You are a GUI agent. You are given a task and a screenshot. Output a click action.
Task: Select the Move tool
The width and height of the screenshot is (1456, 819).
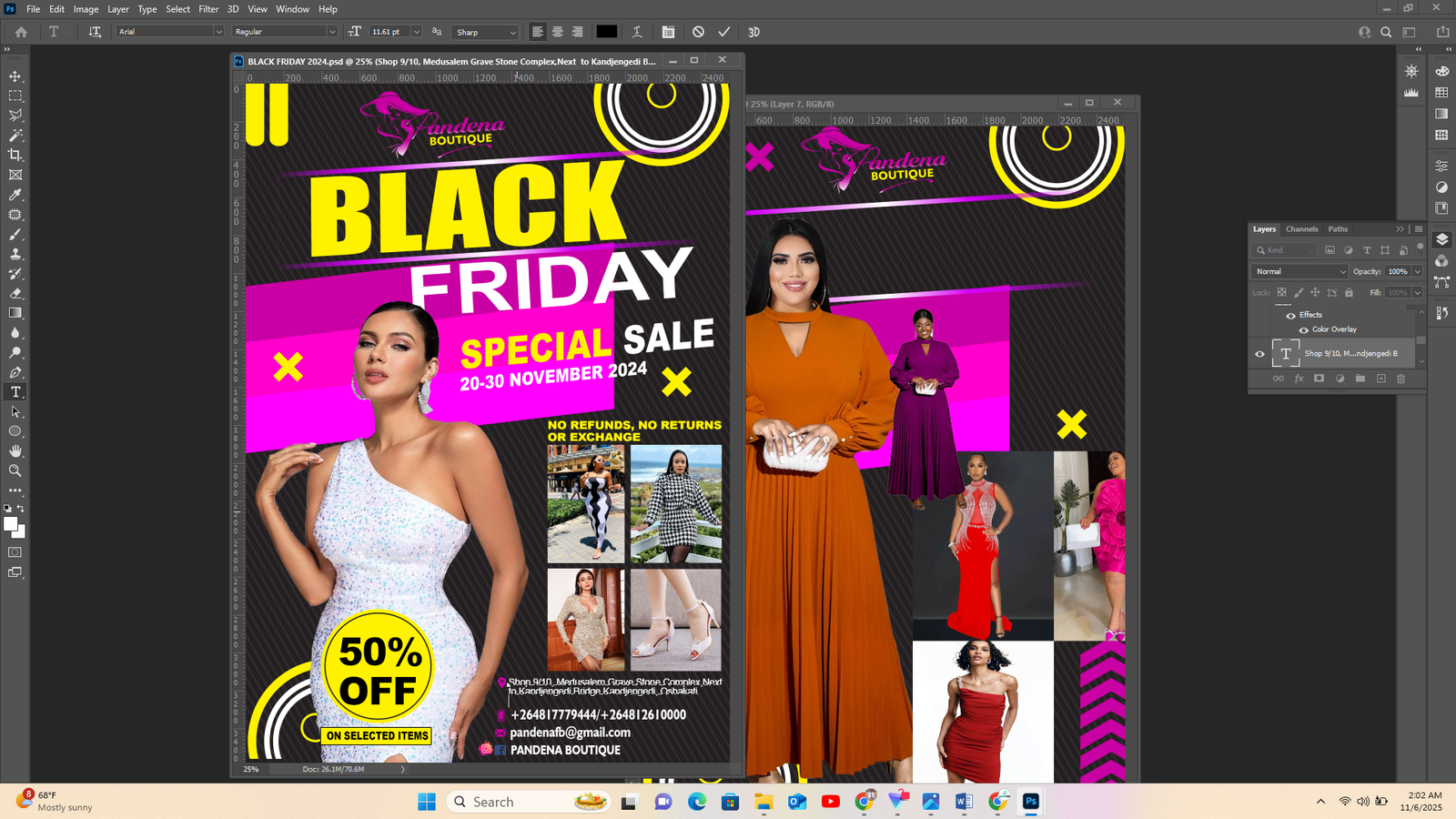pos(15,76)
